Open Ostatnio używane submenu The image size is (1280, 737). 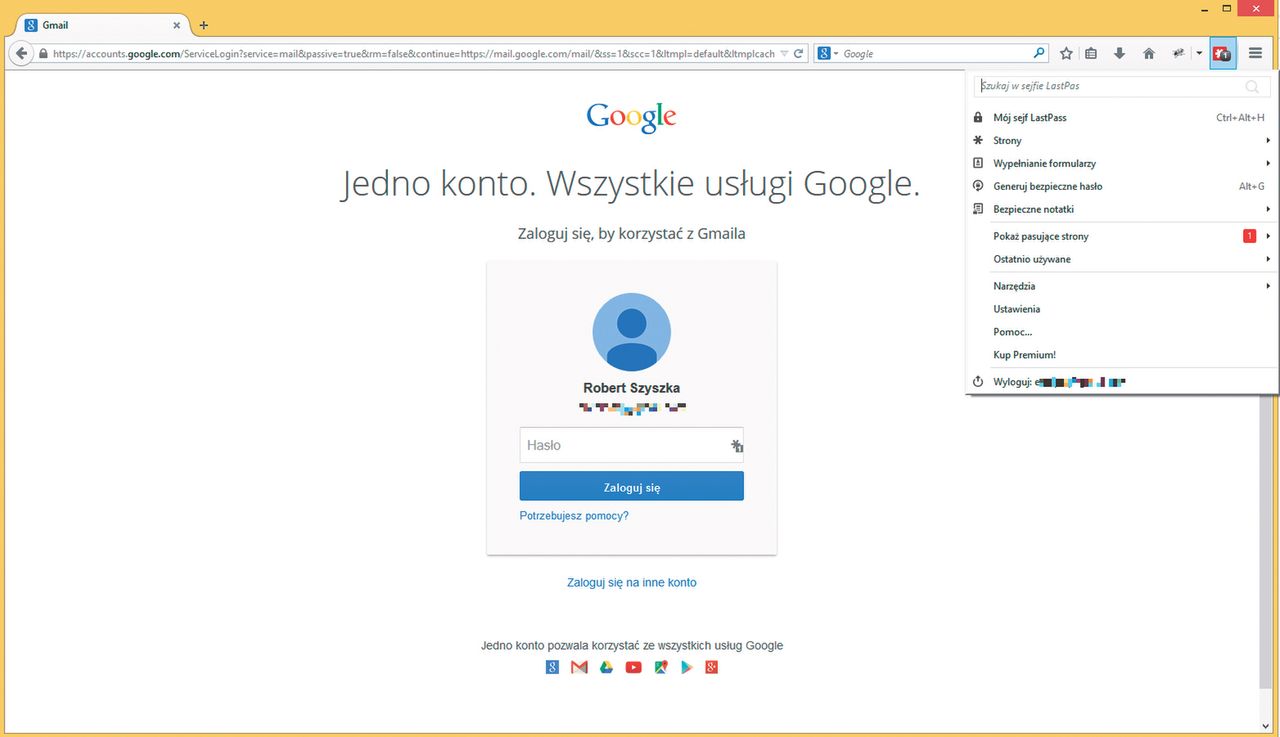tap(1121, 260)
